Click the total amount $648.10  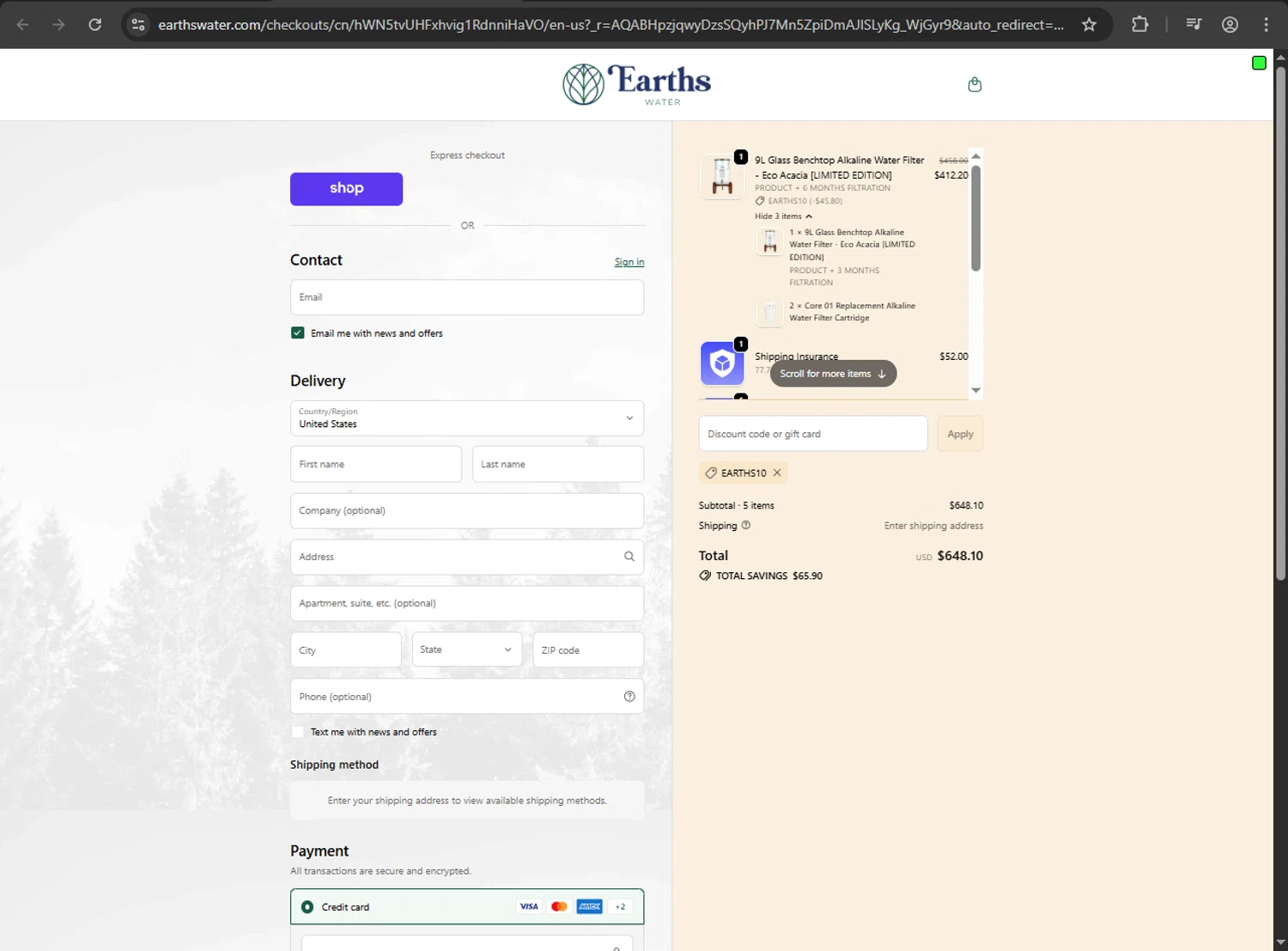click(x=960, y=556)
